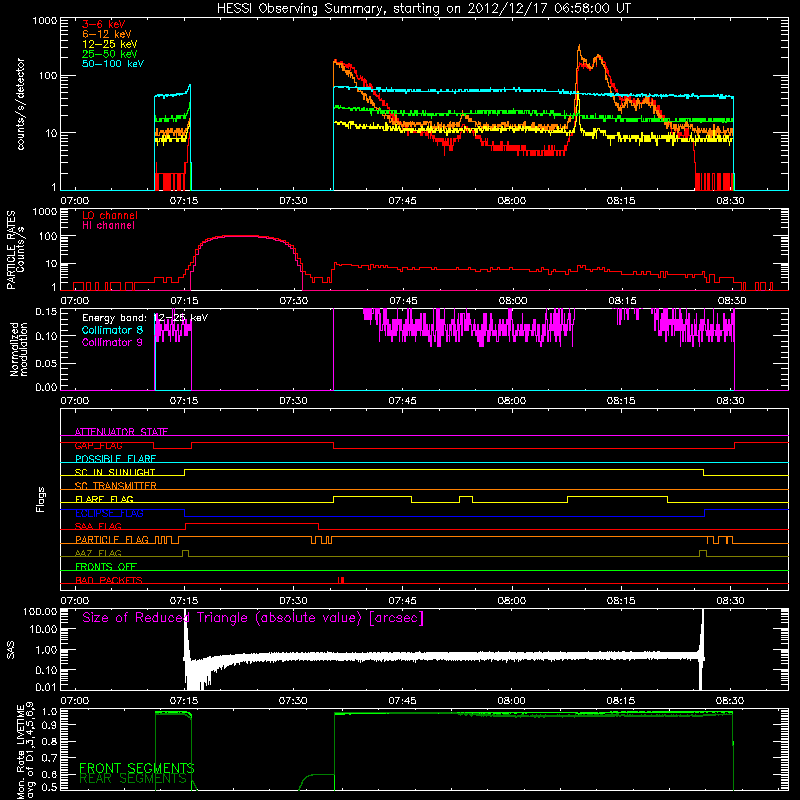The image size is (800, 800).
Task: Click the 0.15 tick on the modulation axis
Action: 46,312
